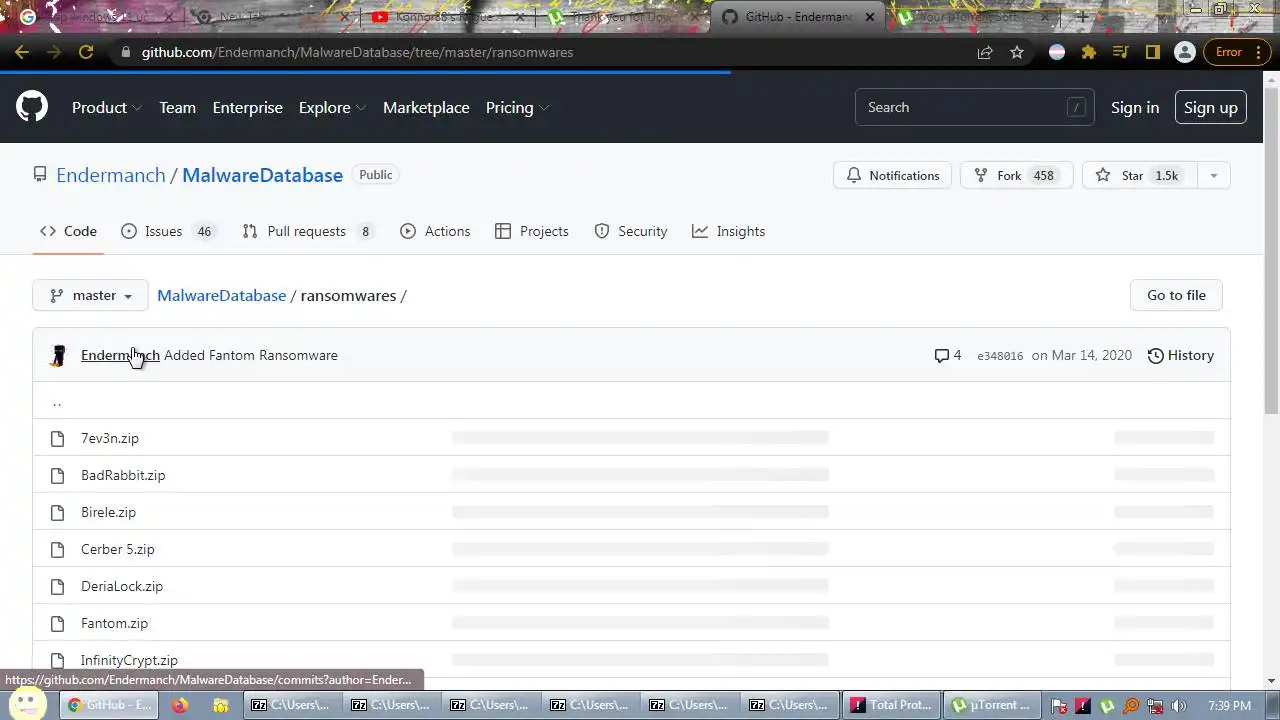The height and width of the screenshot is (720, 1280).
Task: Expand the Explore menu dropdown
Action: [x=332, y=107]
